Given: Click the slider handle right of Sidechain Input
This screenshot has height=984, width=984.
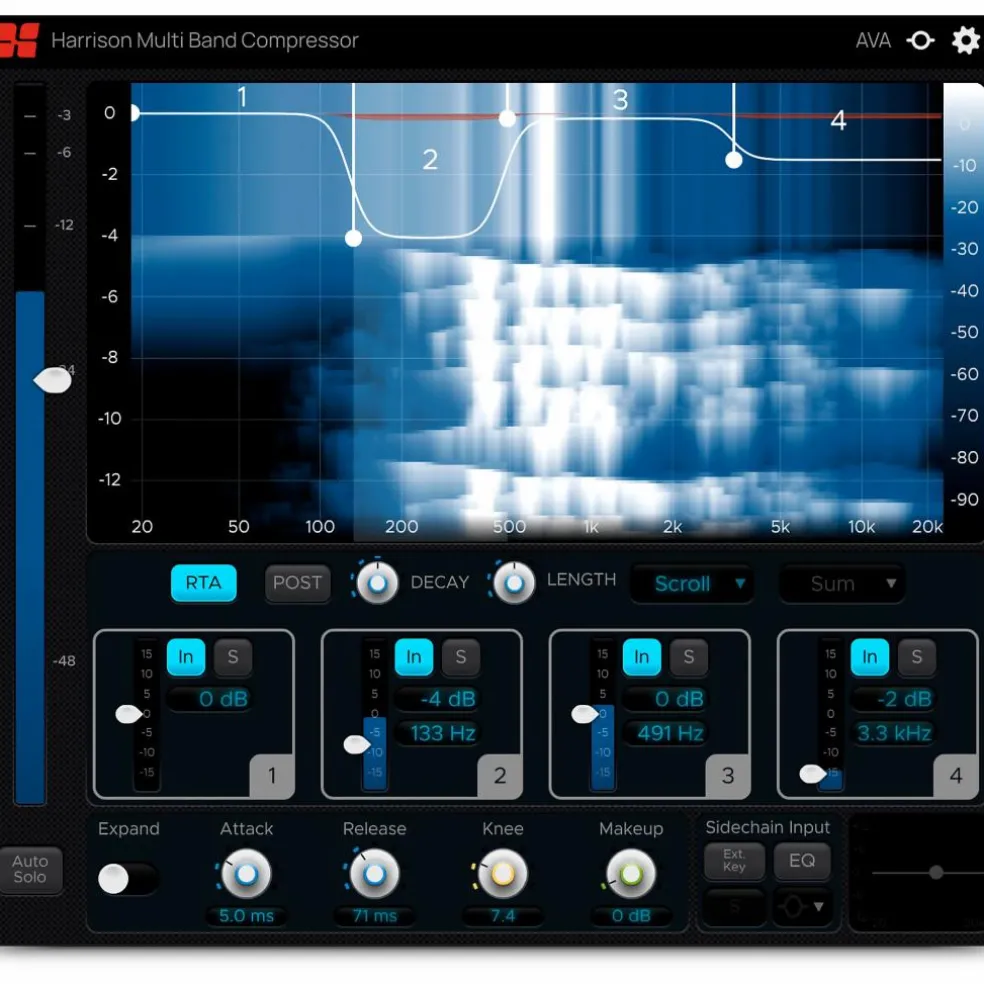Looking at the screenshot, I should point(936,872).
